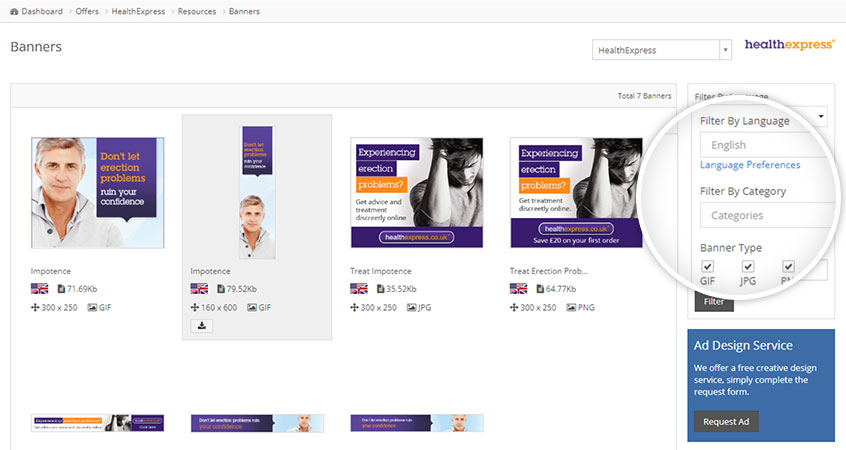Click the dropdown arrow beside HealthExpress
846x450 pixels.
[x=725, y=50]
